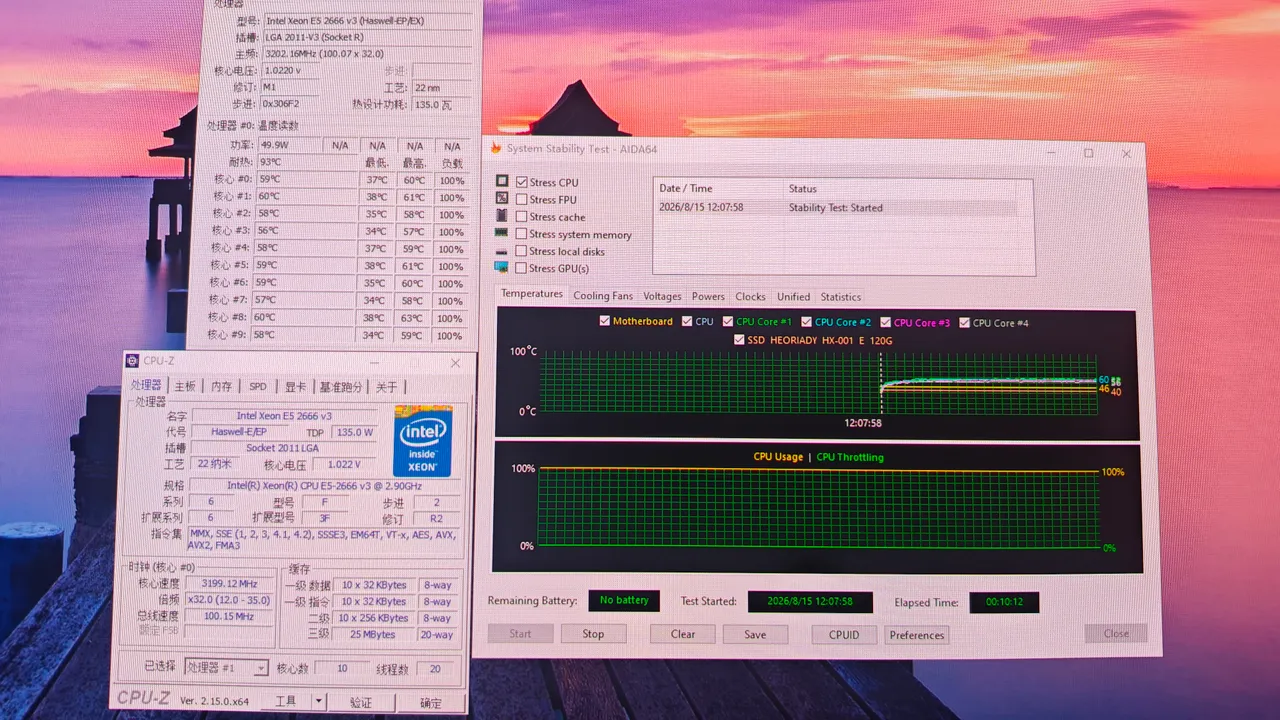Enable the Stress system memory checkbox

coord(522,234)
